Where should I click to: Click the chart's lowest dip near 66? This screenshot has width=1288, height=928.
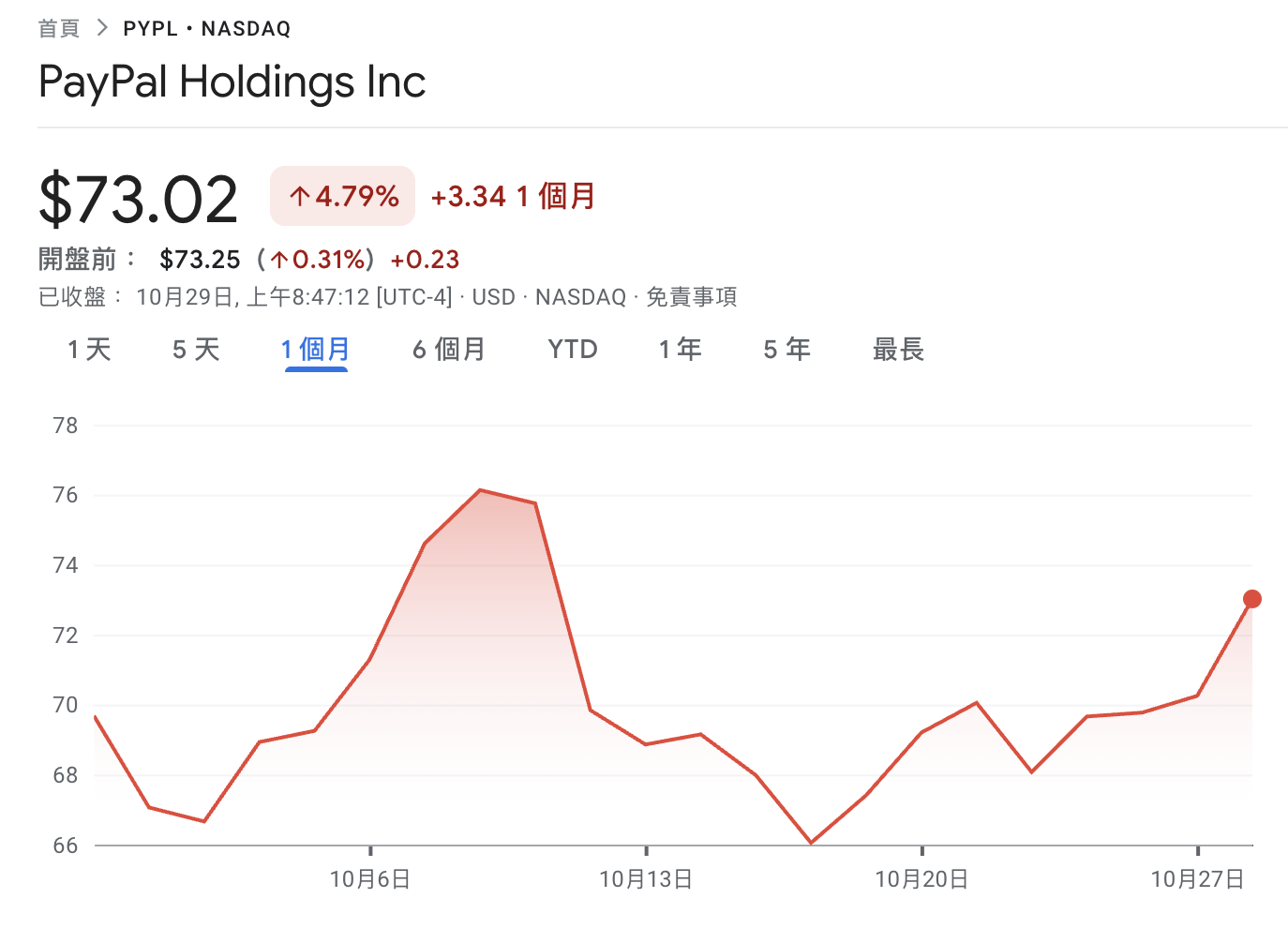pos(811,843)
